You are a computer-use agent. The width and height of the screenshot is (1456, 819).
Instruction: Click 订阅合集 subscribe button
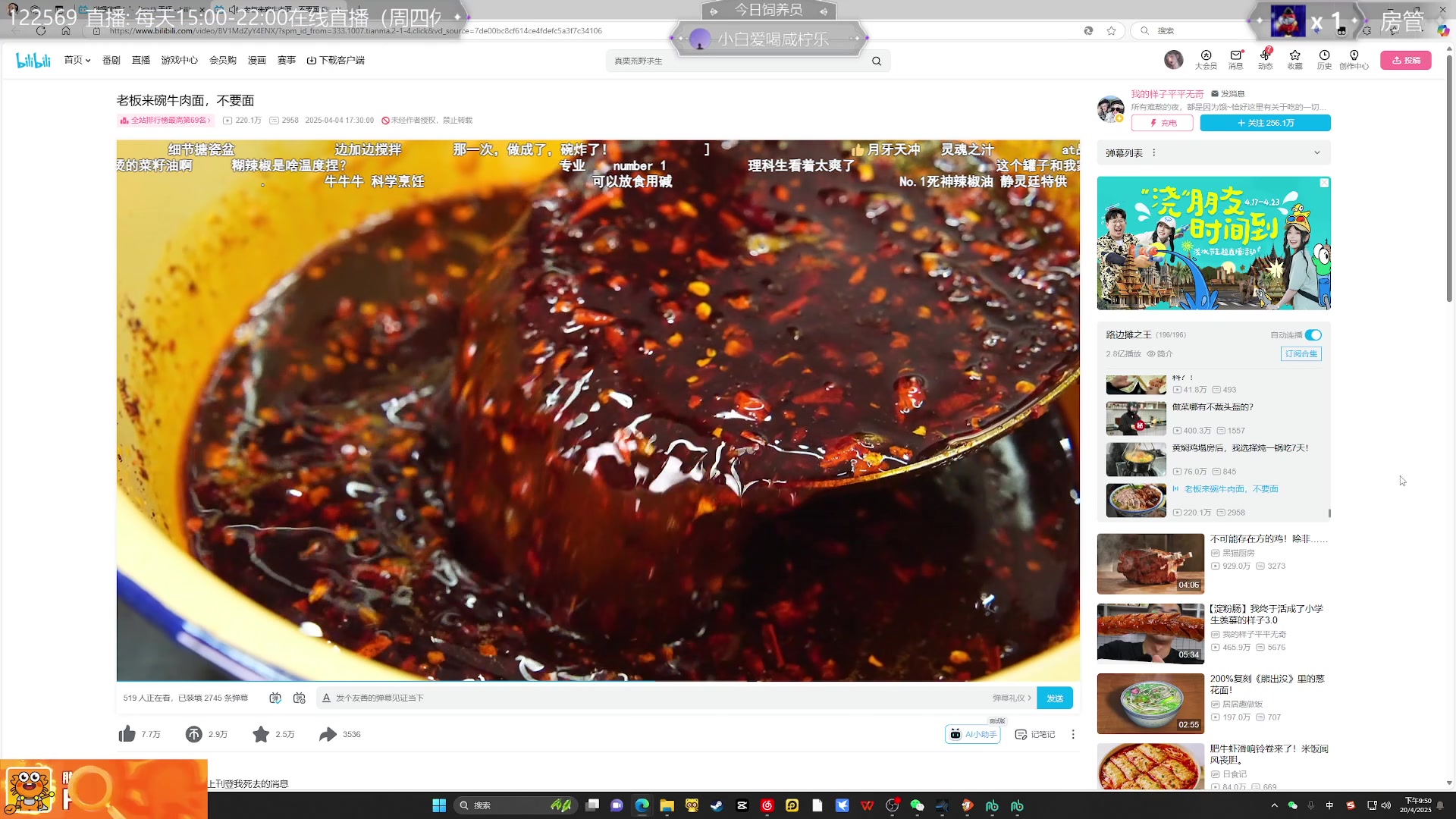coord(1301,354)
